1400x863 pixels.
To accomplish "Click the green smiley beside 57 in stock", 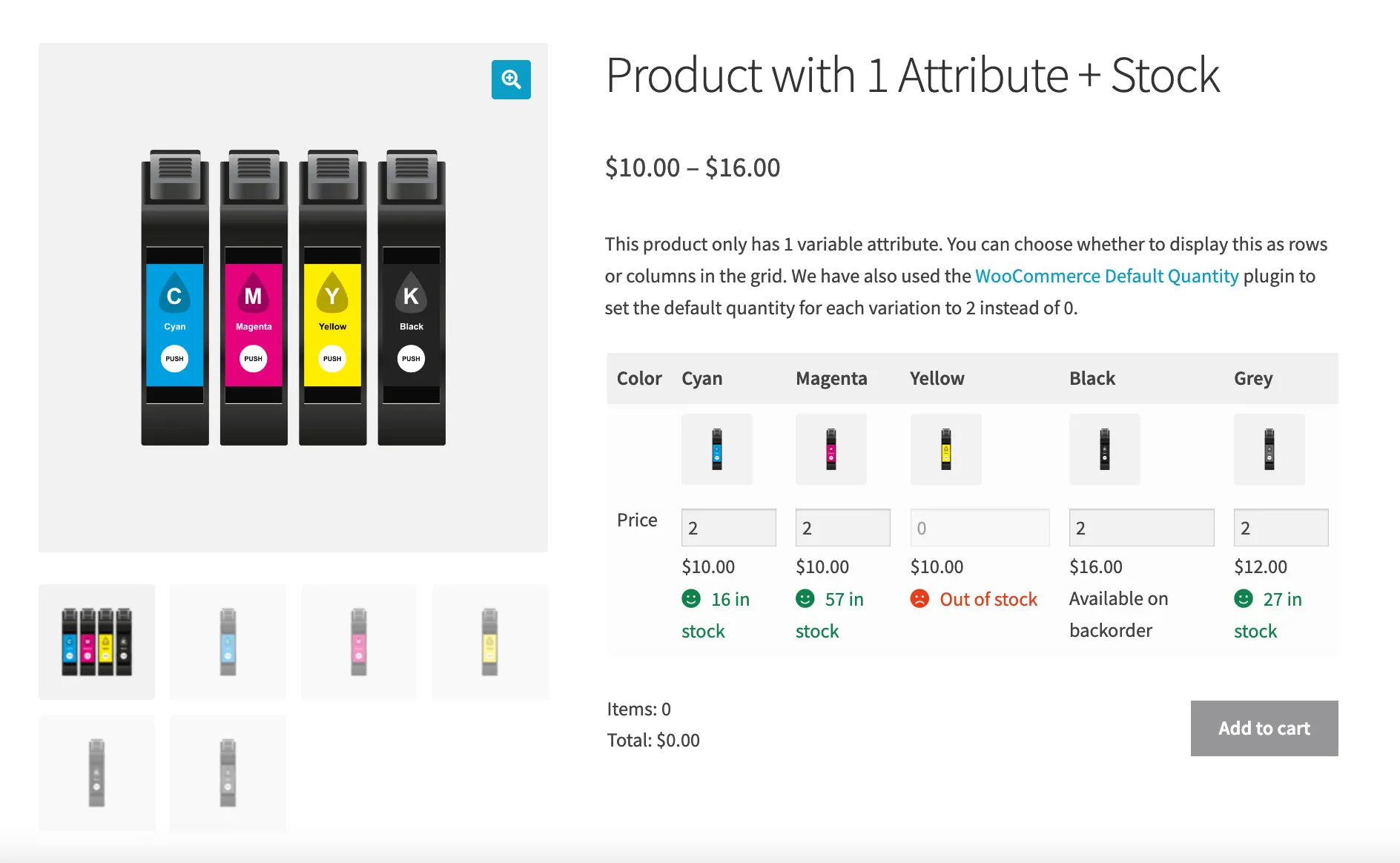I will click(x=805, y=598).
